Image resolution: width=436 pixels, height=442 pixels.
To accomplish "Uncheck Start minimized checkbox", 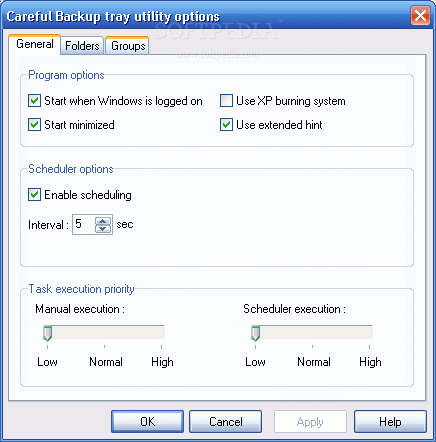I will (34, 125).
